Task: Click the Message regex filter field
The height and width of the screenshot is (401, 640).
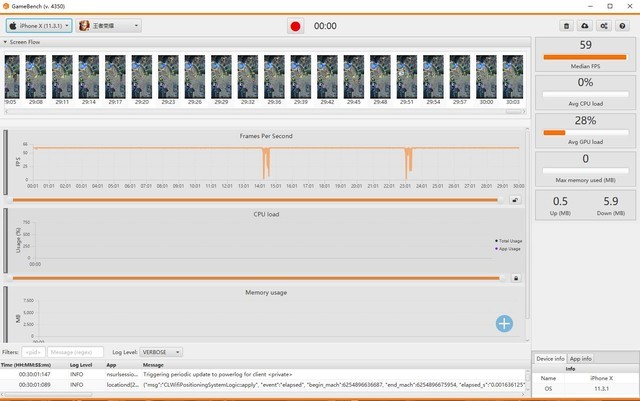Action: [75, 352]
